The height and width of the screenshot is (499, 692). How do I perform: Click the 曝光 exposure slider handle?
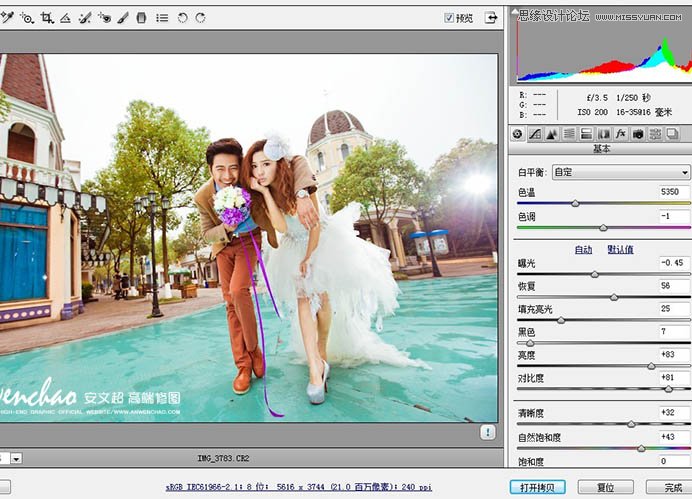(594, 273)
